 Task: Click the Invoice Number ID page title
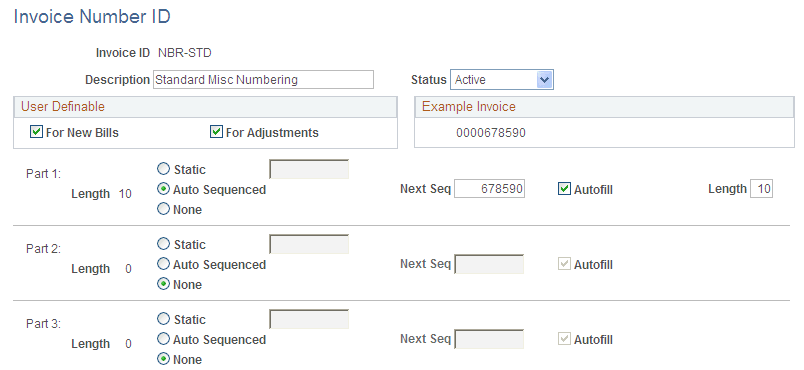(92, 17)
